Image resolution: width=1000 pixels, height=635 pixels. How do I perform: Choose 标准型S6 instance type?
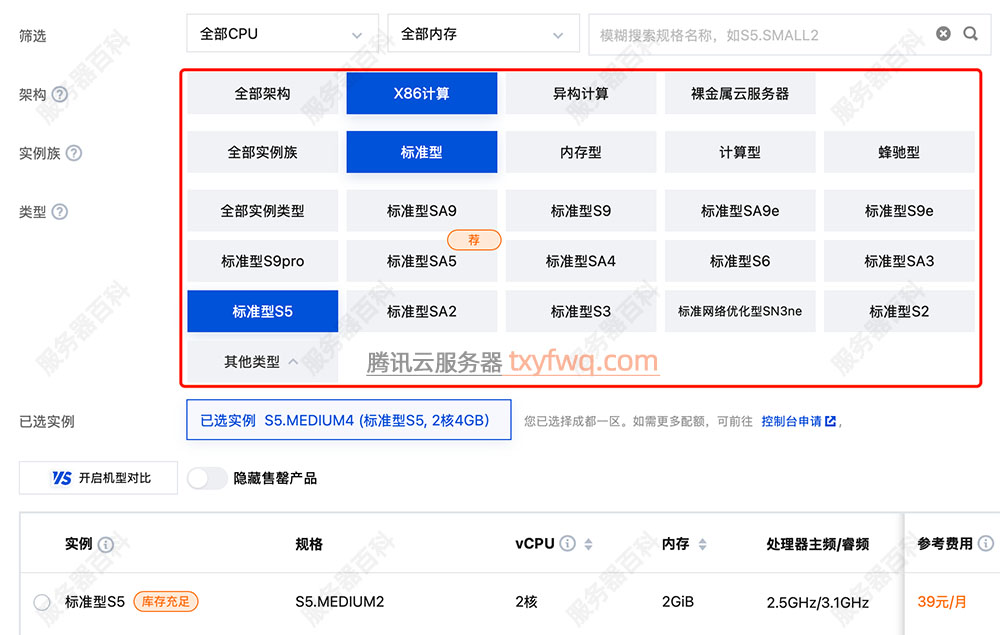pos(740,261)
